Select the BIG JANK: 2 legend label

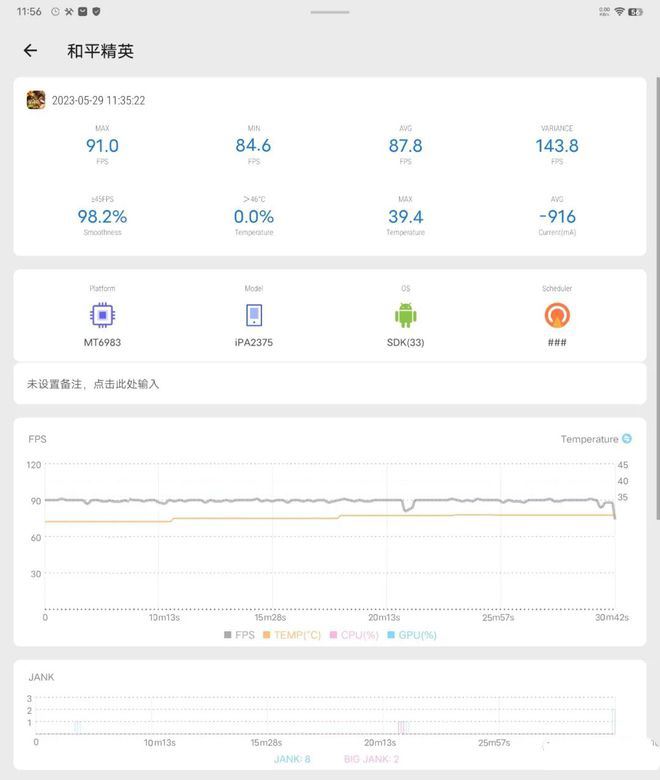pos(371,759)
